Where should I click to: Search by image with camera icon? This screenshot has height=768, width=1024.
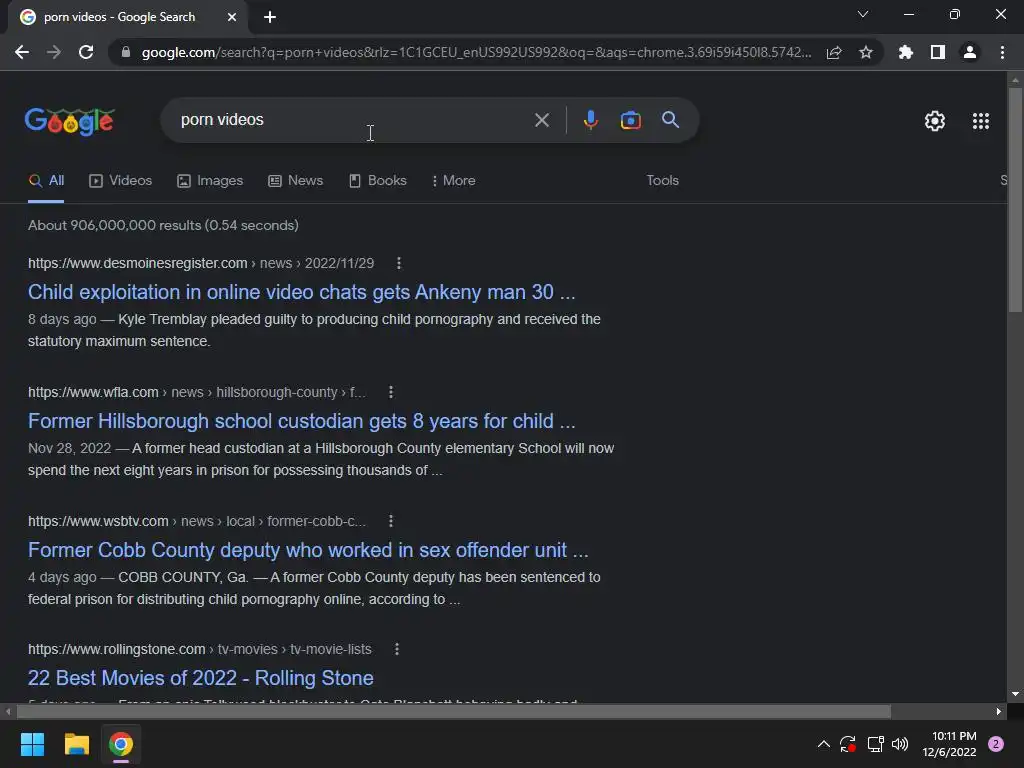click(x=630, y=120)
